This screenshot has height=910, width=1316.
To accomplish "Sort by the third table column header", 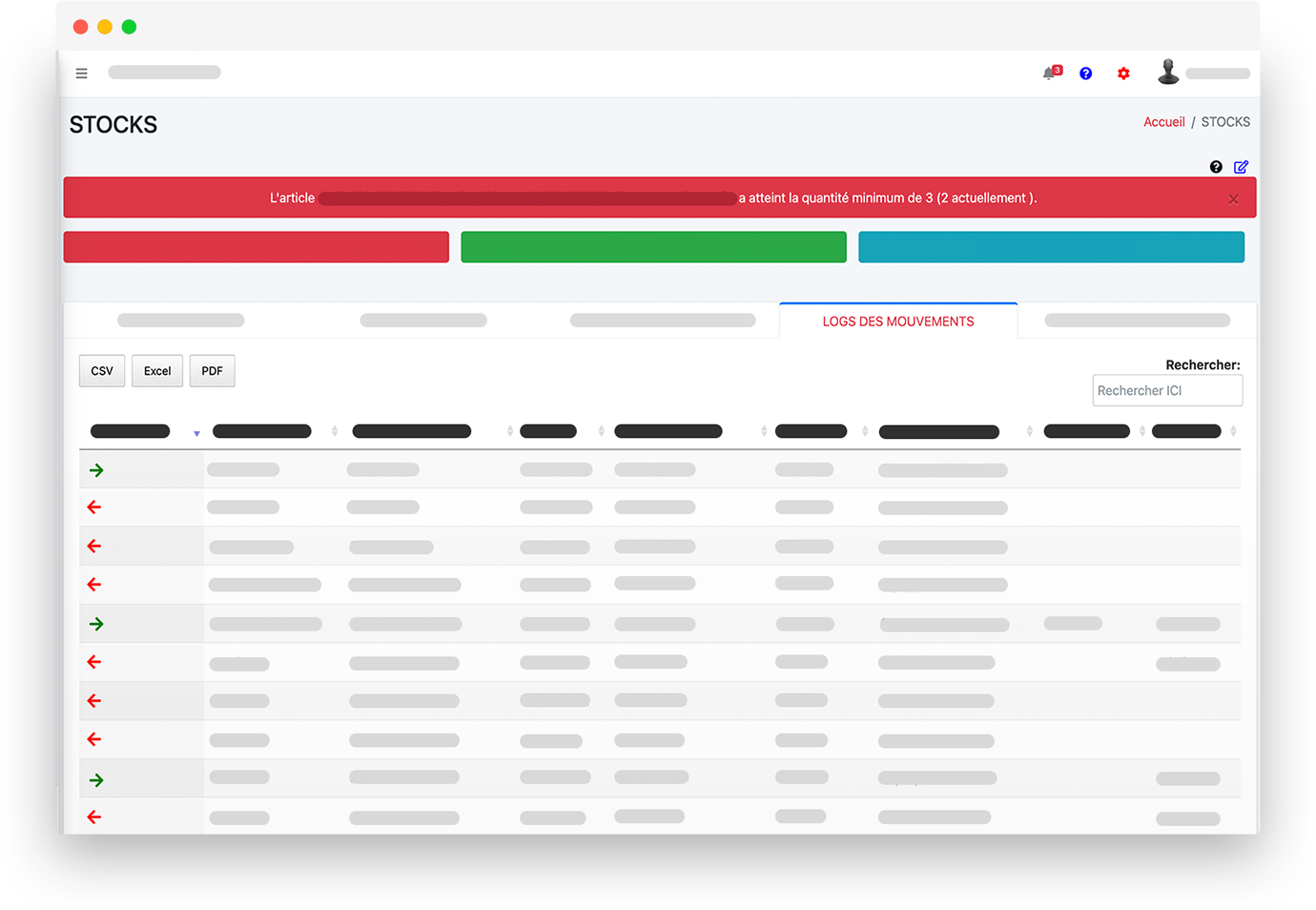I will 412,431.
